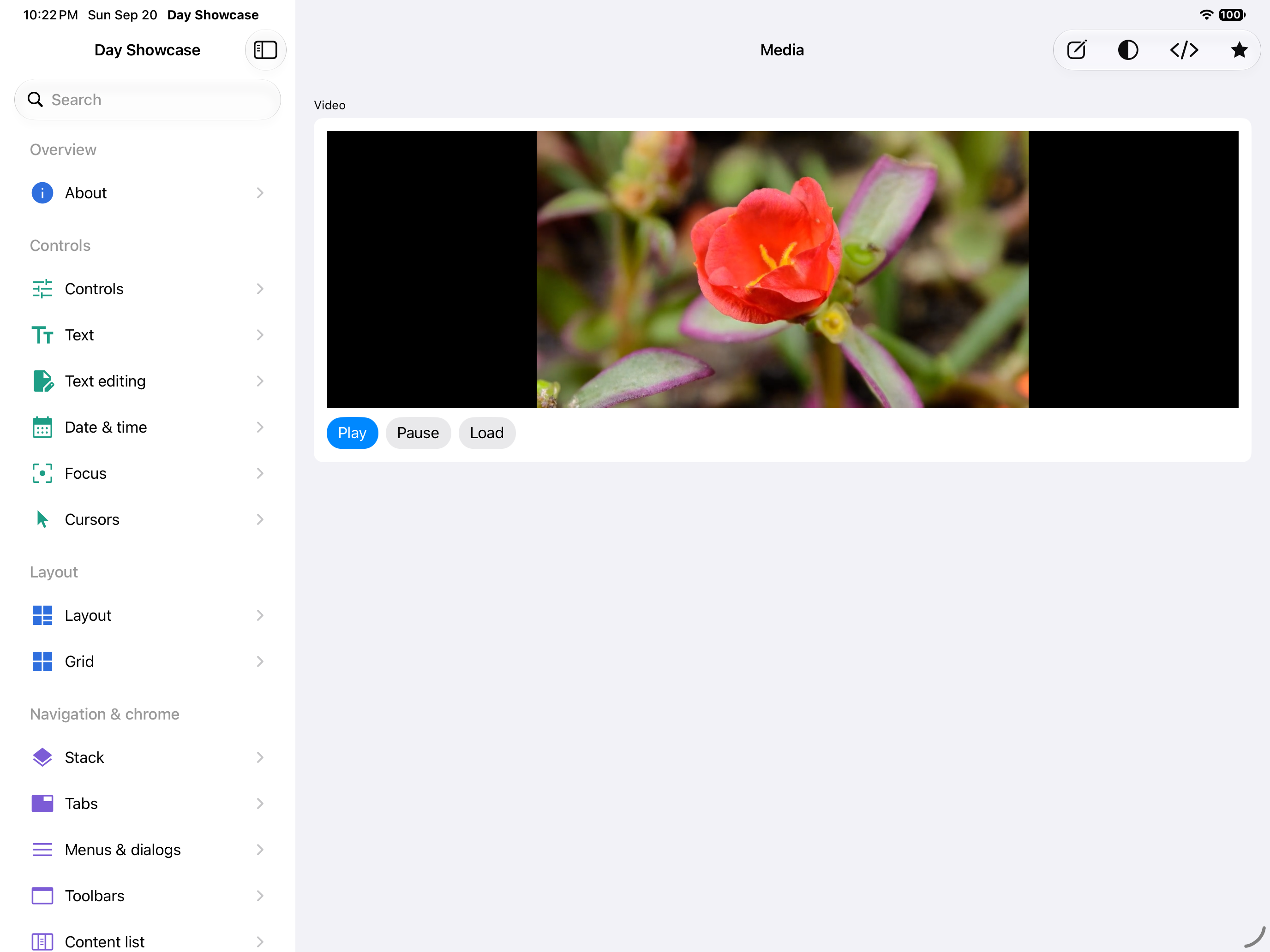This screenshot has height=952, width=1270.
Task: Open the Date & time section
Action: coord(148,427)
